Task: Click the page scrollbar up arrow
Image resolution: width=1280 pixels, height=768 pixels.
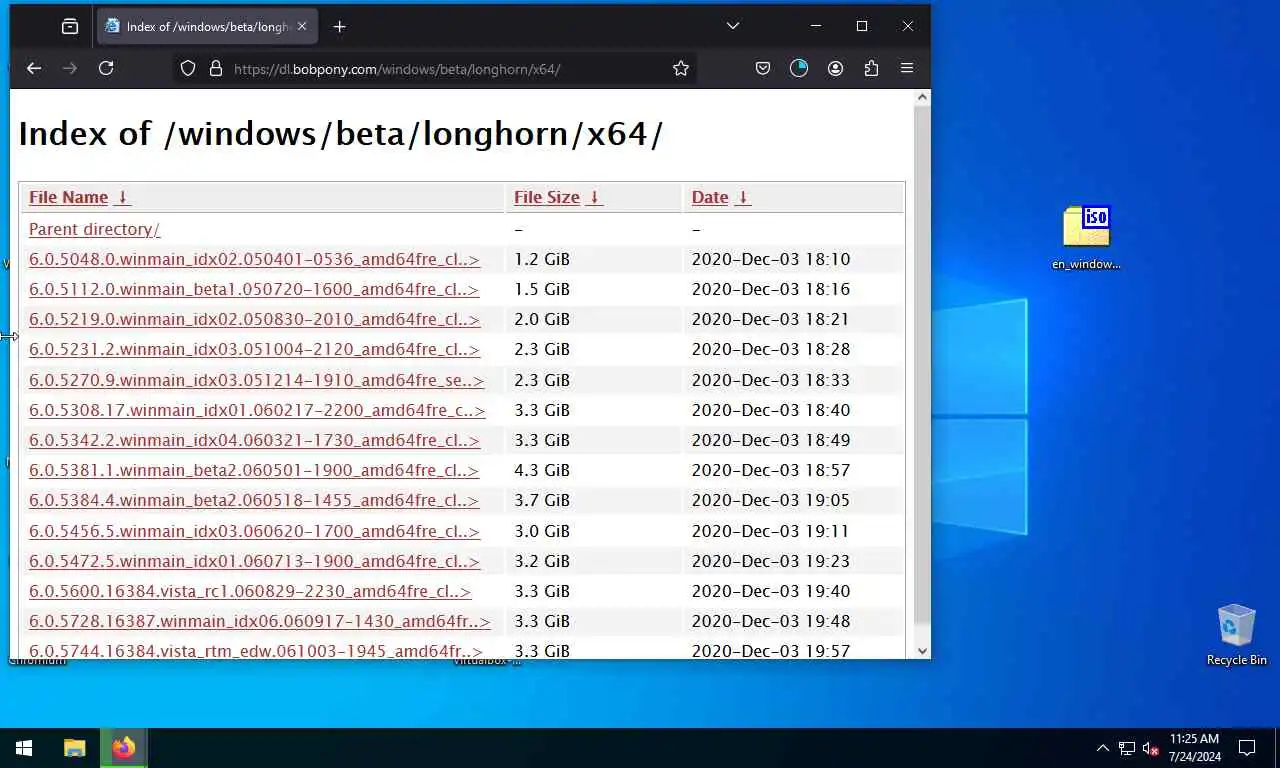Action: click(922, 98)
